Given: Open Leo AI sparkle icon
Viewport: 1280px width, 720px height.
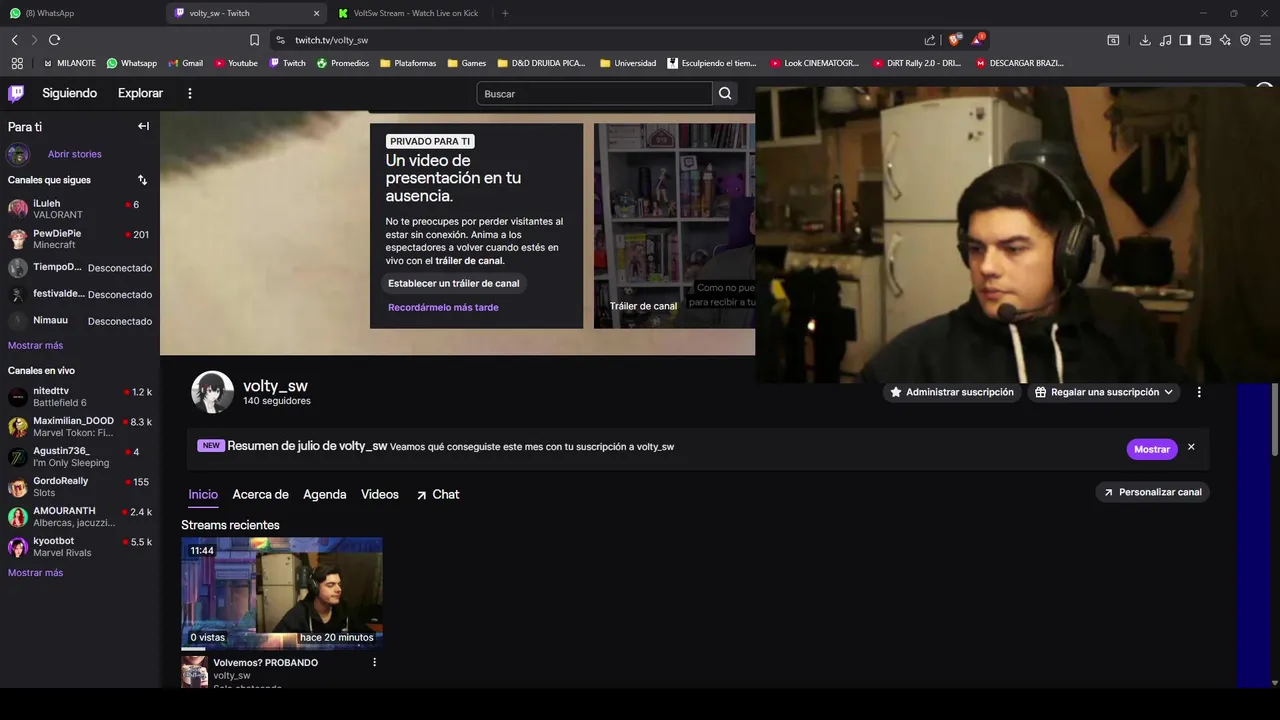Looking at the screenshot, I should pos(1225,40).
